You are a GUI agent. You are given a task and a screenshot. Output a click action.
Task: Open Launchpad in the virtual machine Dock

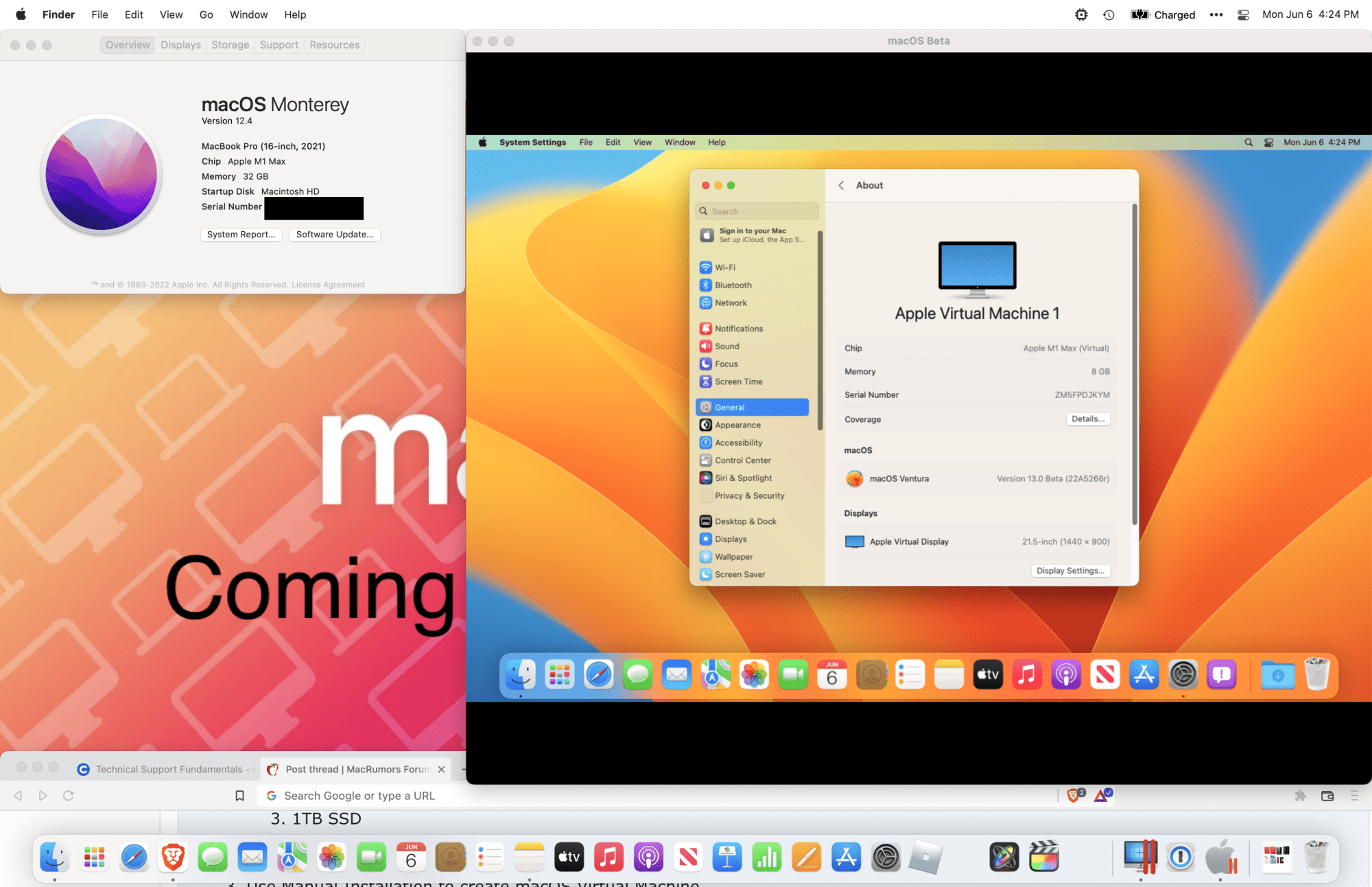pos(559,674)
